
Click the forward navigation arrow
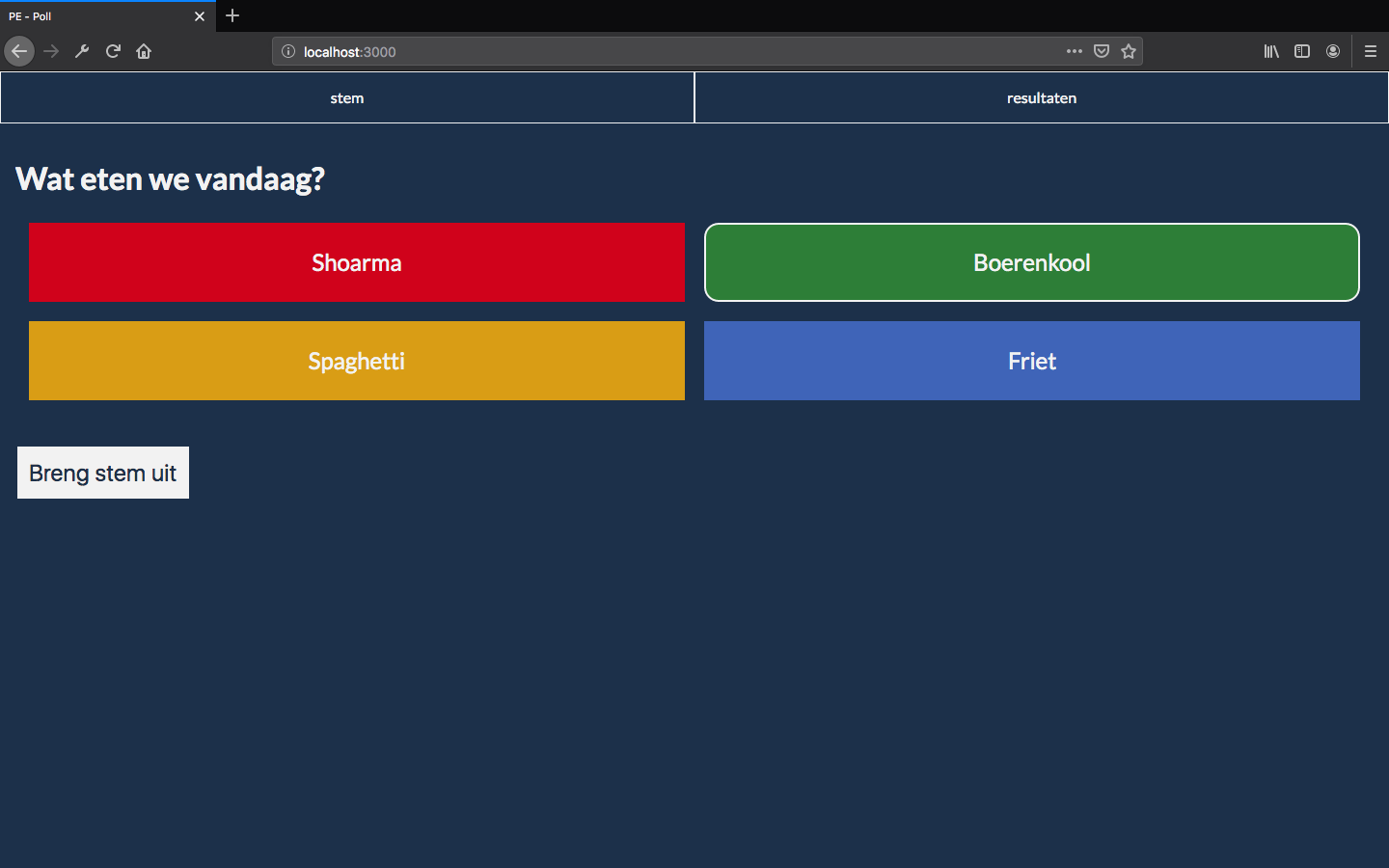[x=51, y=51]
